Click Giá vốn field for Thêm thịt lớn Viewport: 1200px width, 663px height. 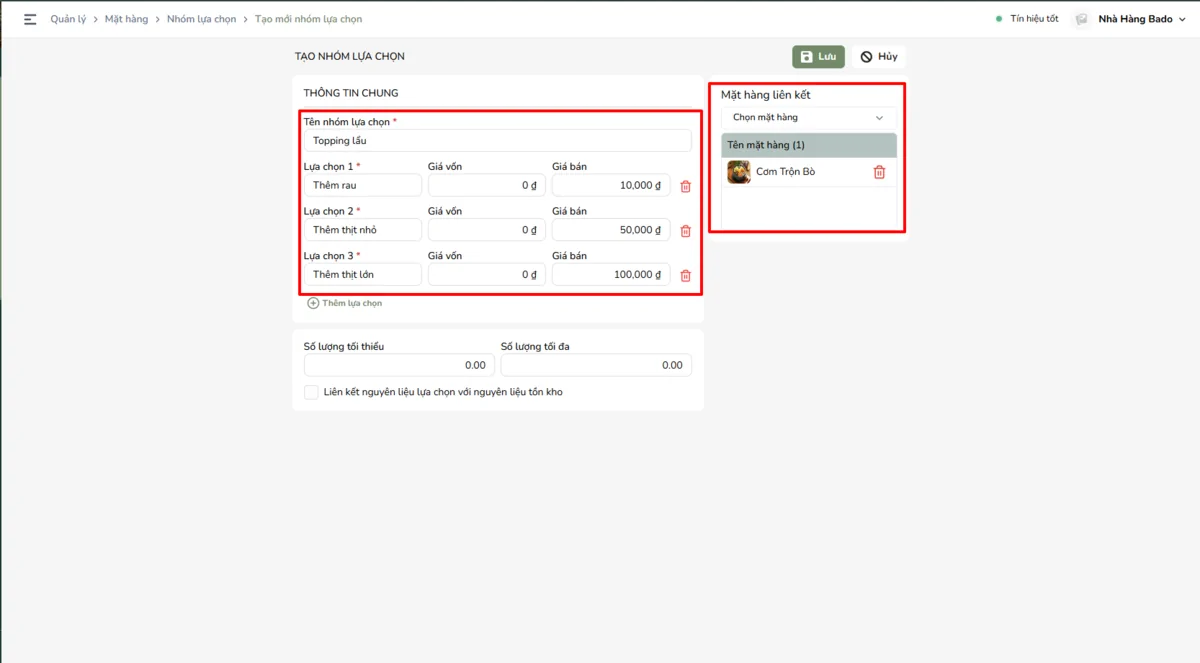click(487, 274)
